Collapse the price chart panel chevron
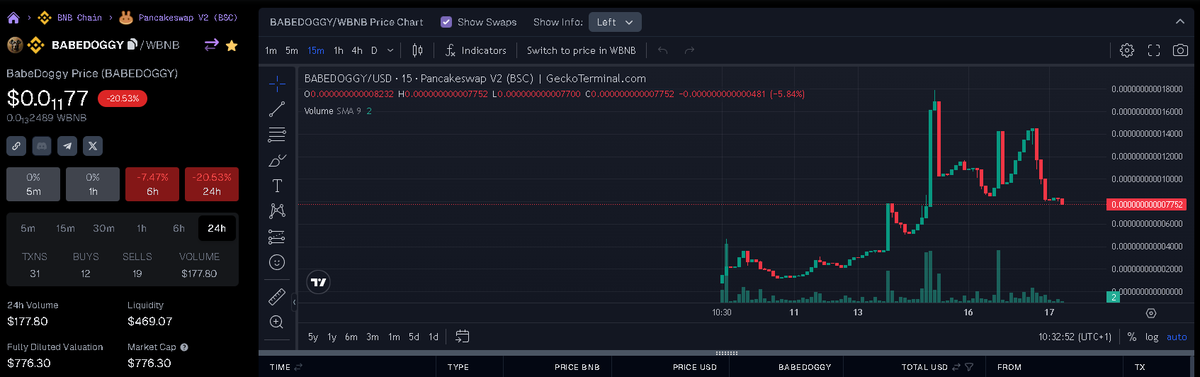 [1180, 21]
